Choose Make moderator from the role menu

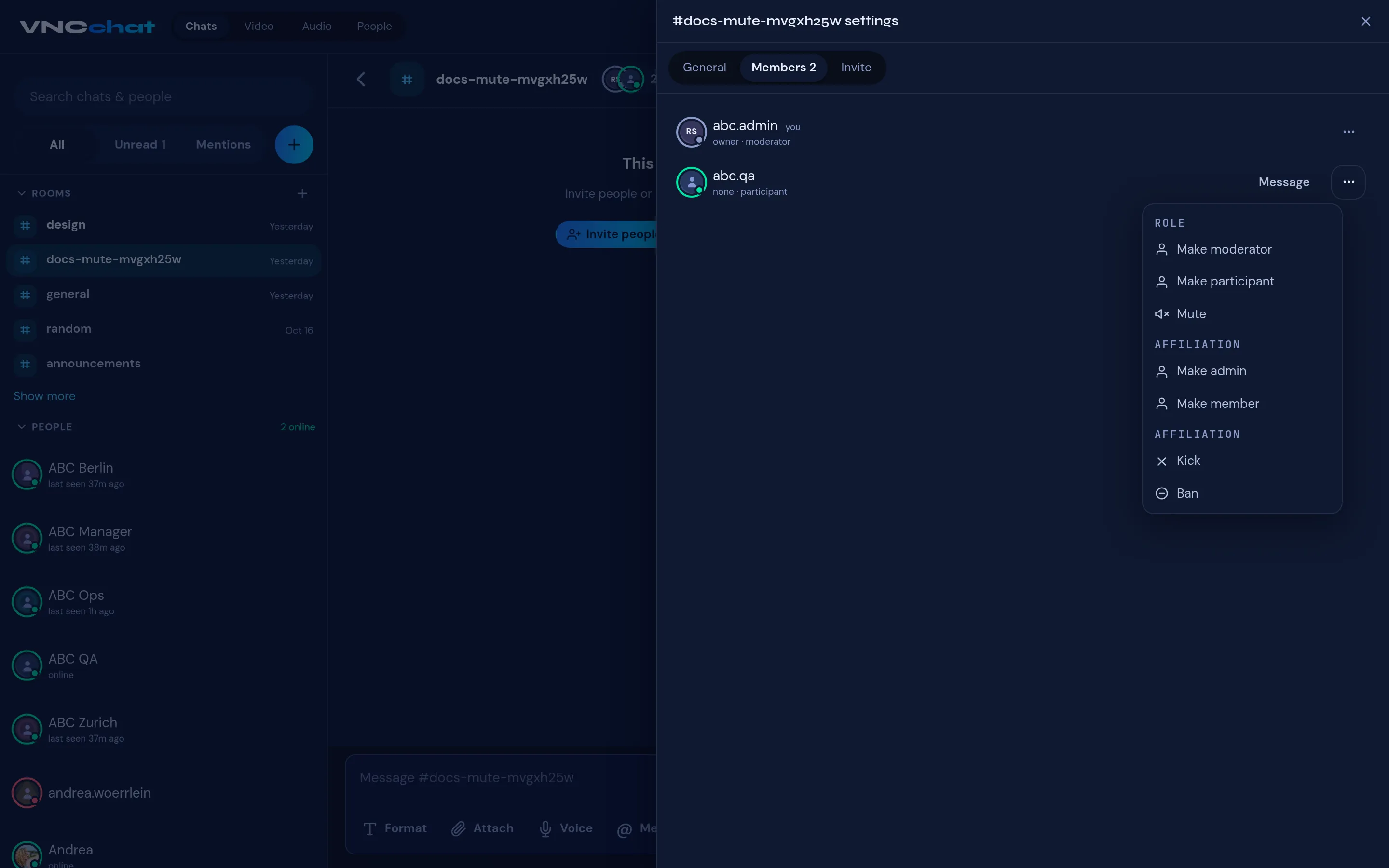pos(1242,249)
